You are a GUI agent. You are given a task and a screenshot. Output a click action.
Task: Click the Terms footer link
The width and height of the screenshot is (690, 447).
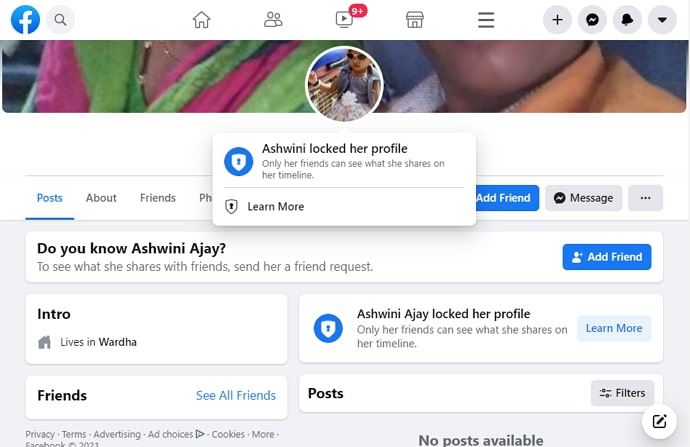[x=74, y=434]
